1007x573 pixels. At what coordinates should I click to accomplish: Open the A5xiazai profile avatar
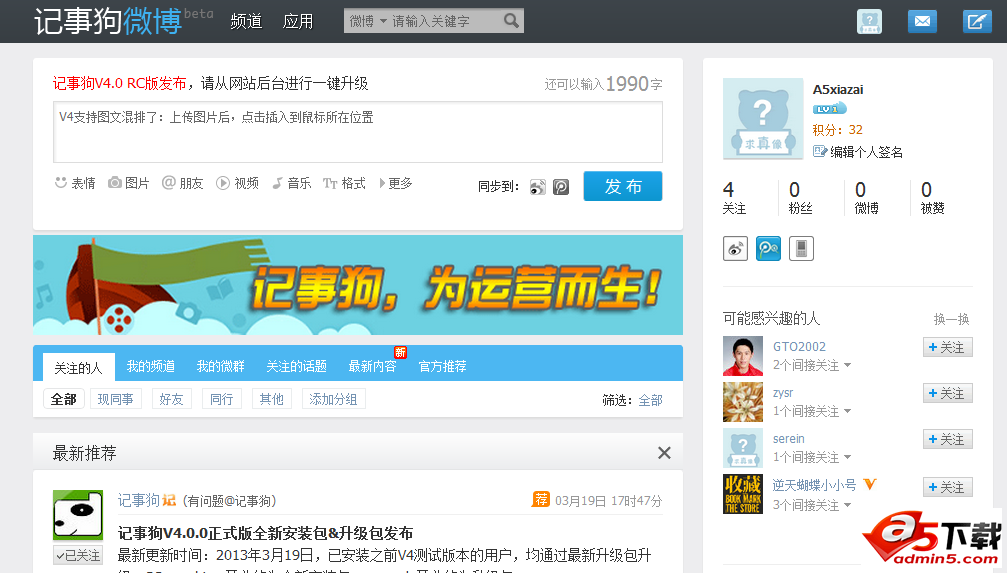coord(763,119)
